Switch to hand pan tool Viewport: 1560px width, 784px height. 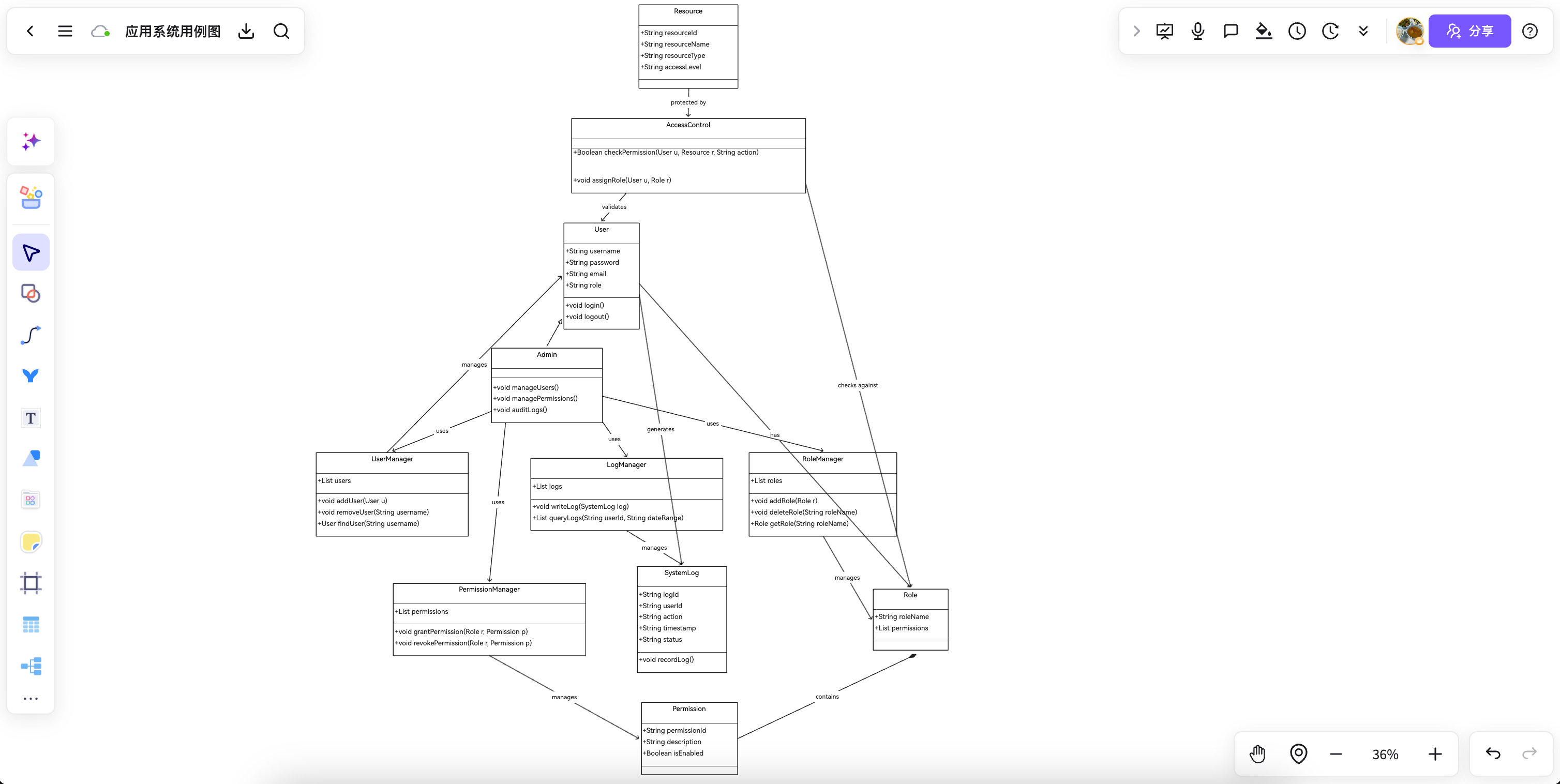(1257, 753)
